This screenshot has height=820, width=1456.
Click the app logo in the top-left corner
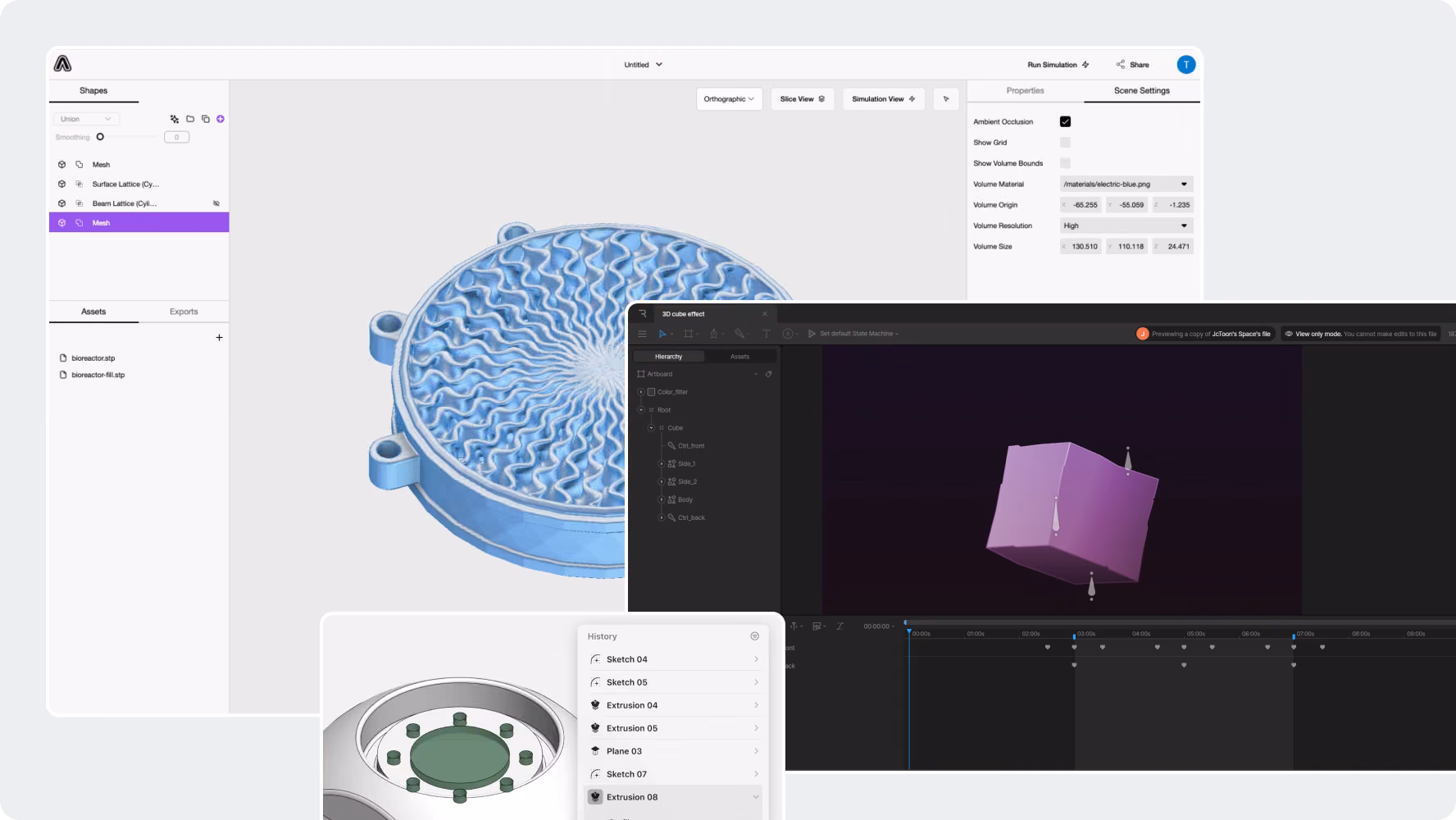(63, 64)
